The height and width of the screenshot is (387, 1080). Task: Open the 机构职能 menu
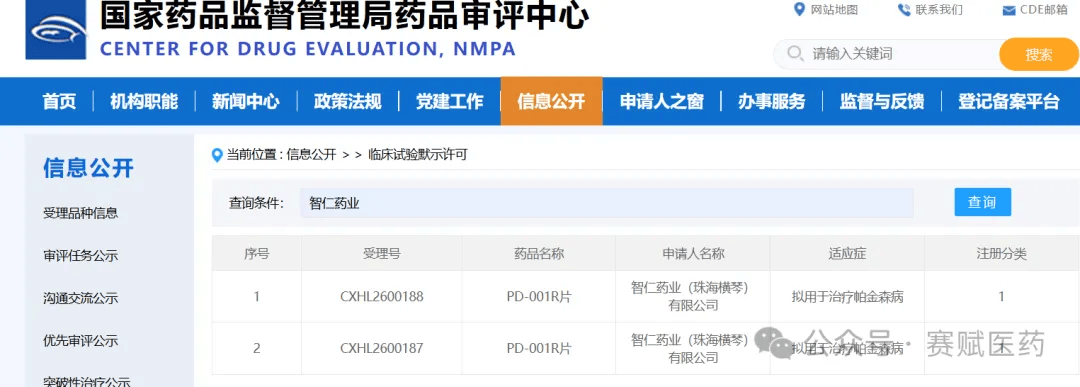(x=144, y=101)
